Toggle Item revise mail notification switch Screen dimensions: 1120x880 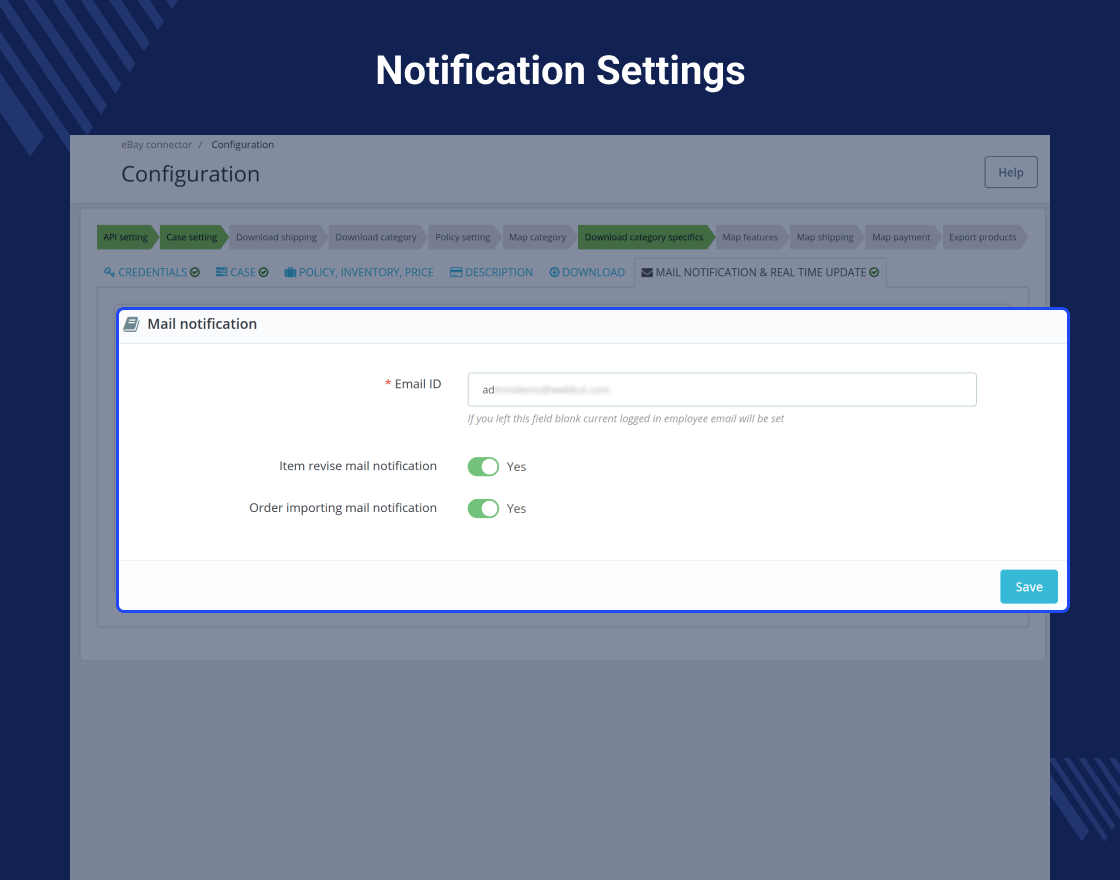tap(484, 466)
